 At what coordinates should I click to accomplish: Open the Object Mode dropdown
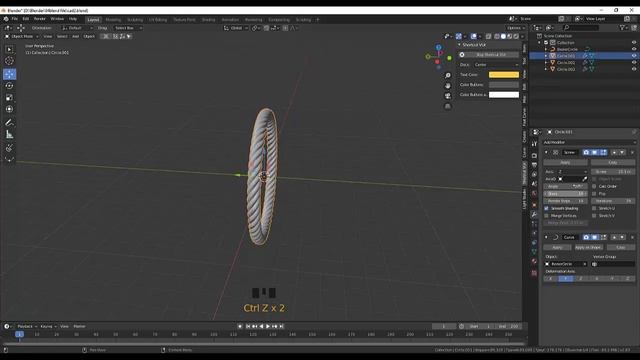(x=22, y=36)
